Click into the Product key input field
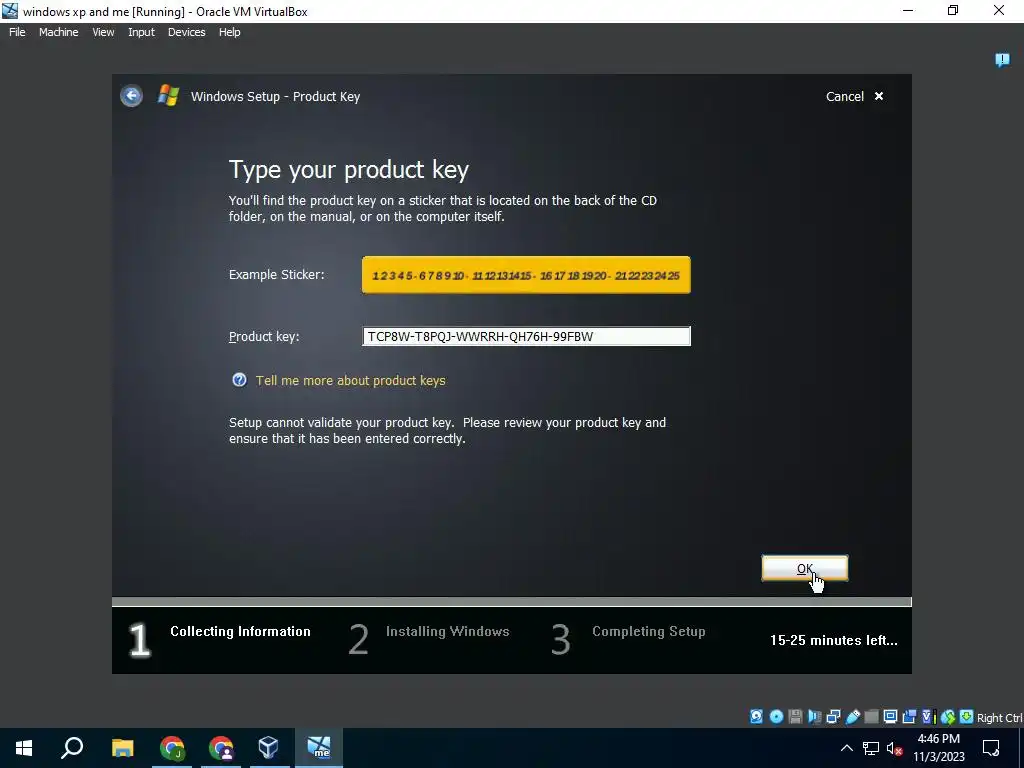The width and height of the screenshot is (1024, 768). click(x=526, y=336)
